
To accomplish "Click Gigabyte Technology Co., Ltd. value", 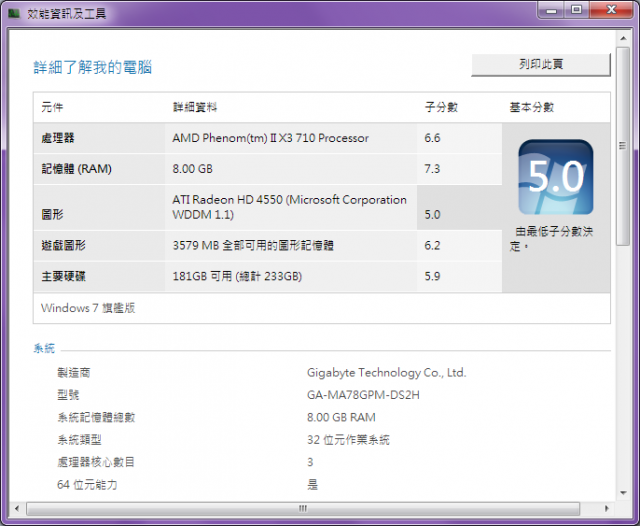I will click(x=387, y=373).
